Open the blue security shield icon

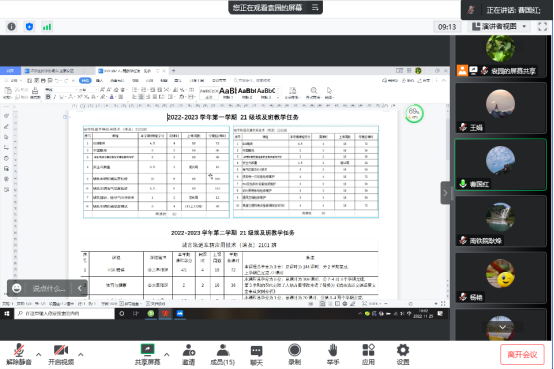click(x=29, y=27)
